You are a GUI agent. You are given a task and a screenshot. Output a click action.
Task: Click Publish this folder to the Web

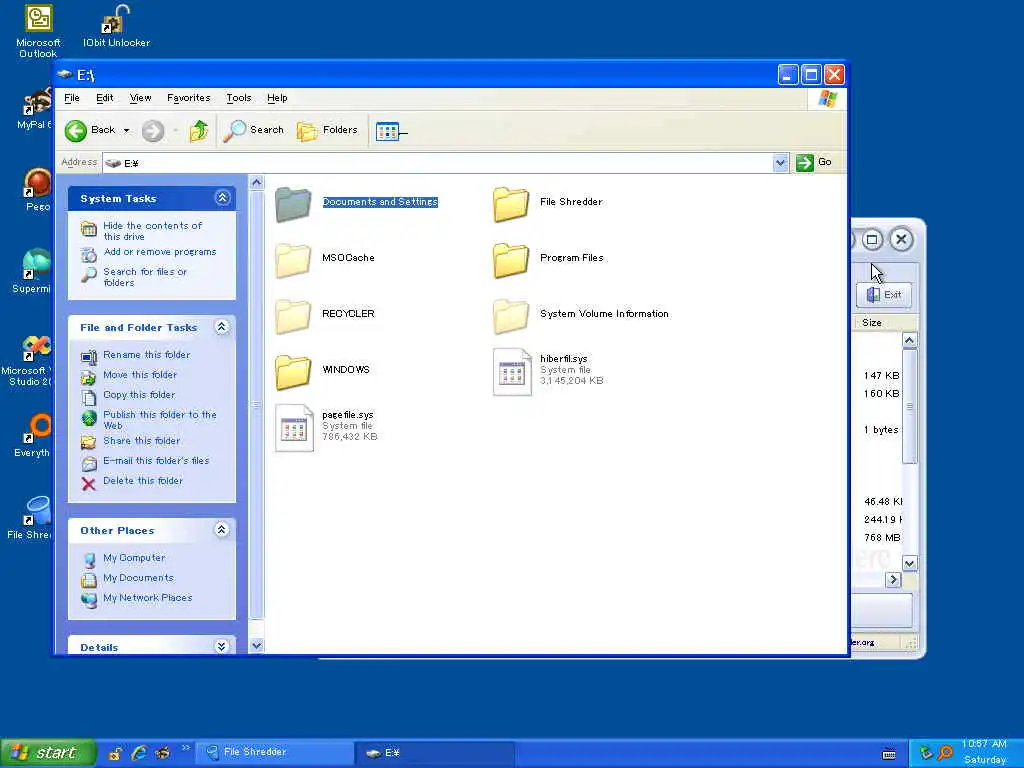[159, 420]
